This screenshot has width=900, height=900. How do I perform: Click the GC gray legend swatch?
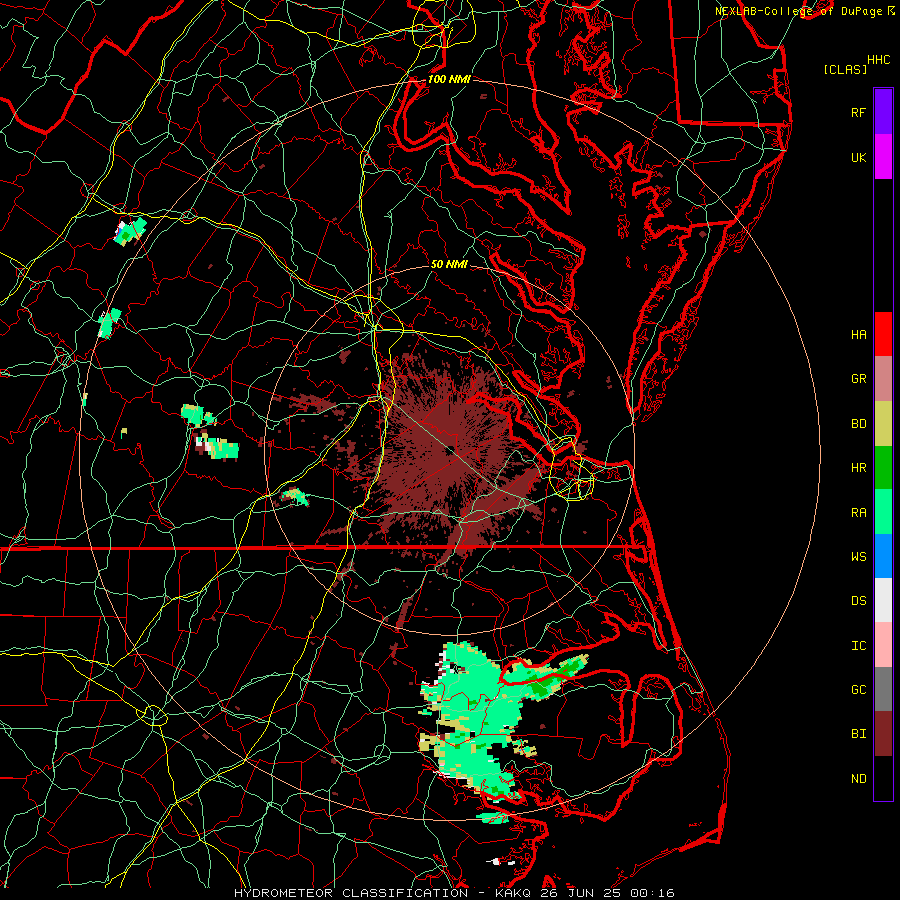click(x=883, y=689)
